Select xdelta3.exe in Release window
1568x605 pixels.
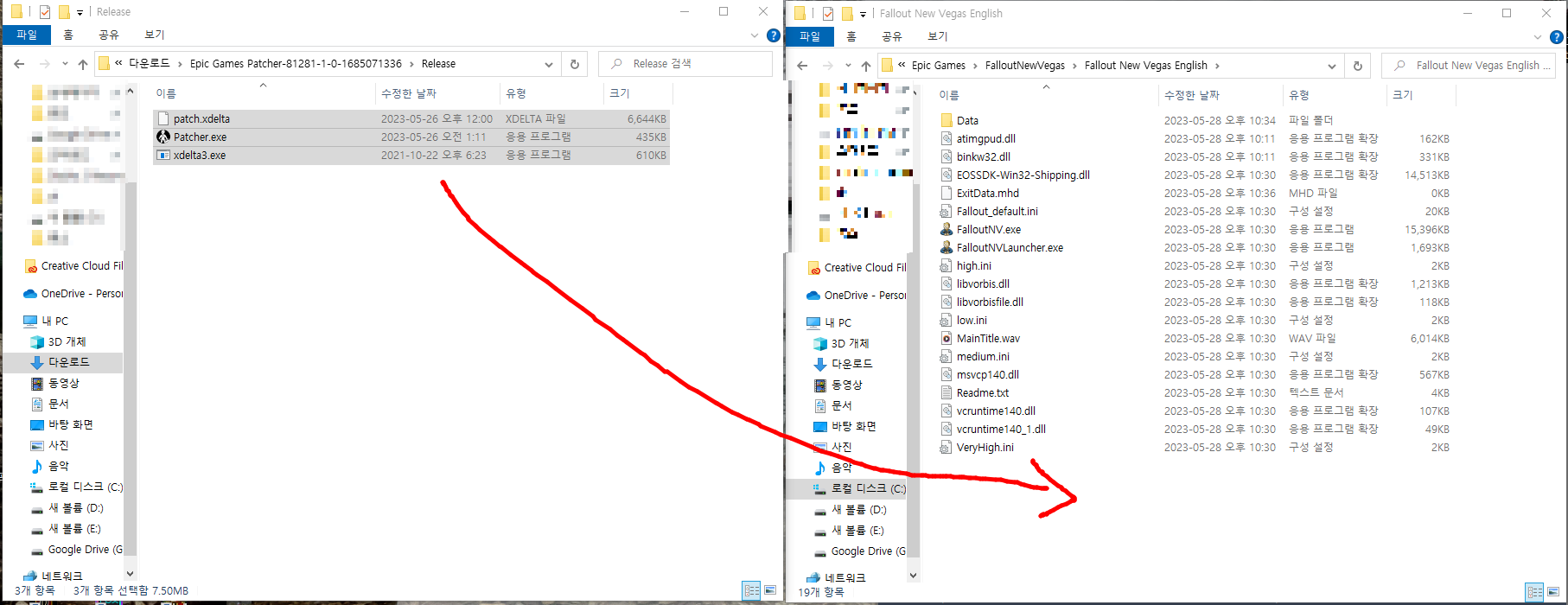(x=411, y=156)
